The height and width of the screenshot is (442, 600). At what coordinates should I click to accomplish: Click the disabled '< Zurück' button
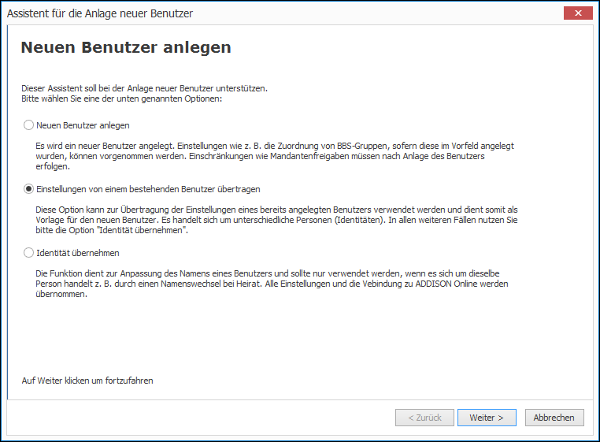(424, 418)
